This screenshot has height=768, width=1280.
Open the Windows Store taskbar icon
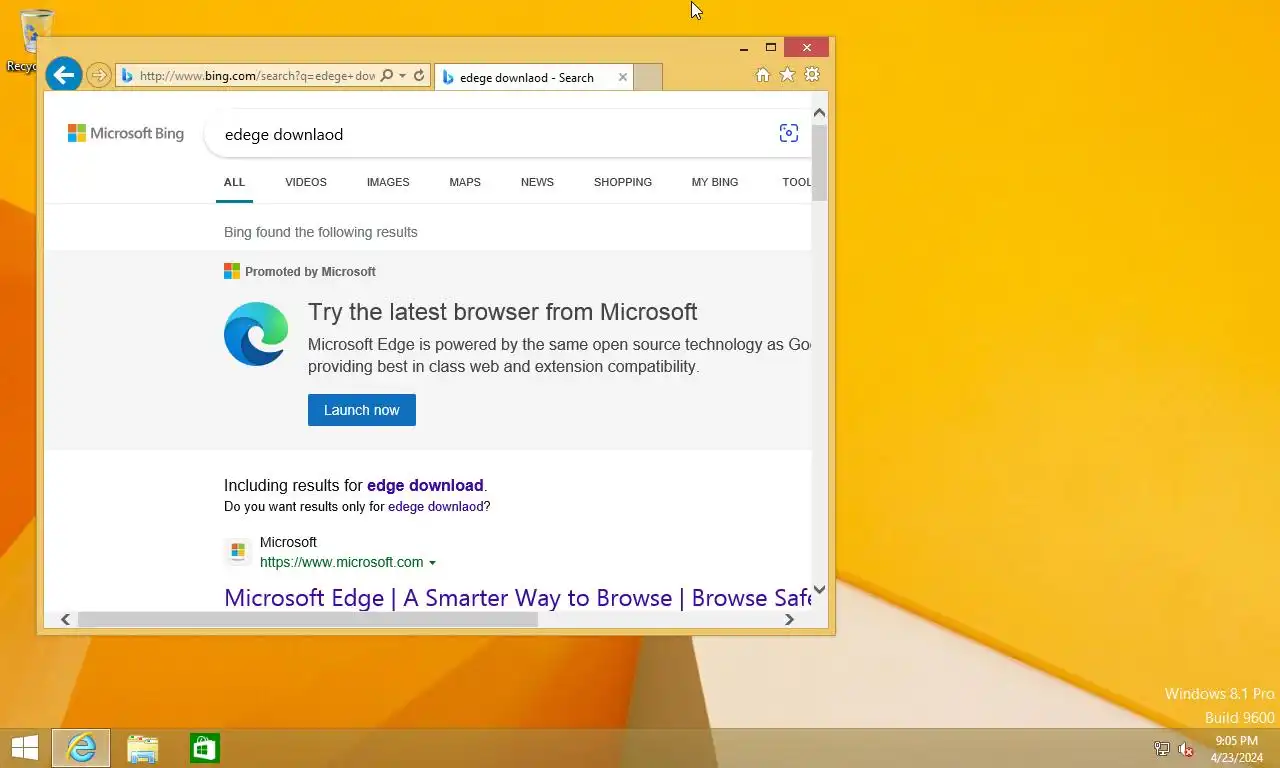(x=205, y=748)
